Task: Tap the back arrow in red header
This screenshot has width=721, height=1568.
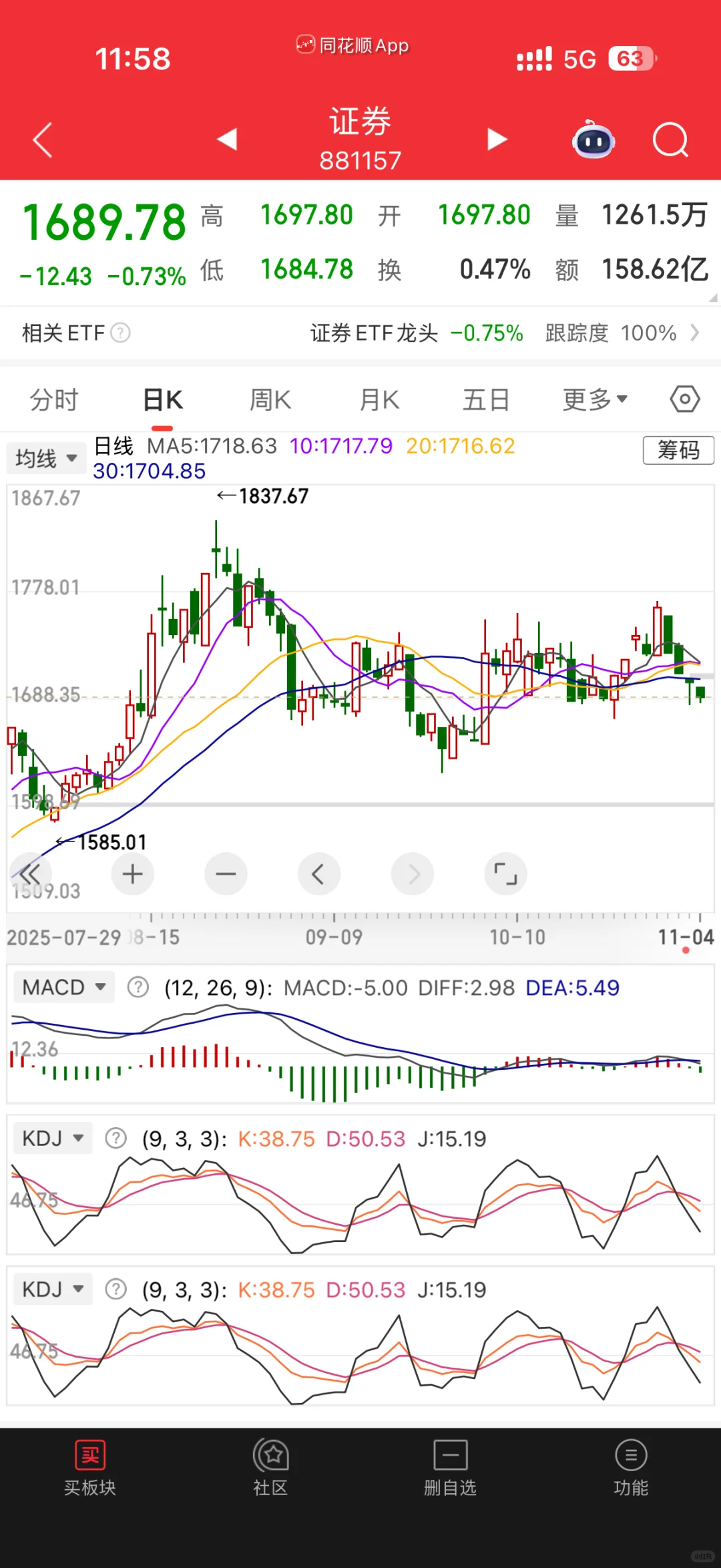Action: point(42,140)
